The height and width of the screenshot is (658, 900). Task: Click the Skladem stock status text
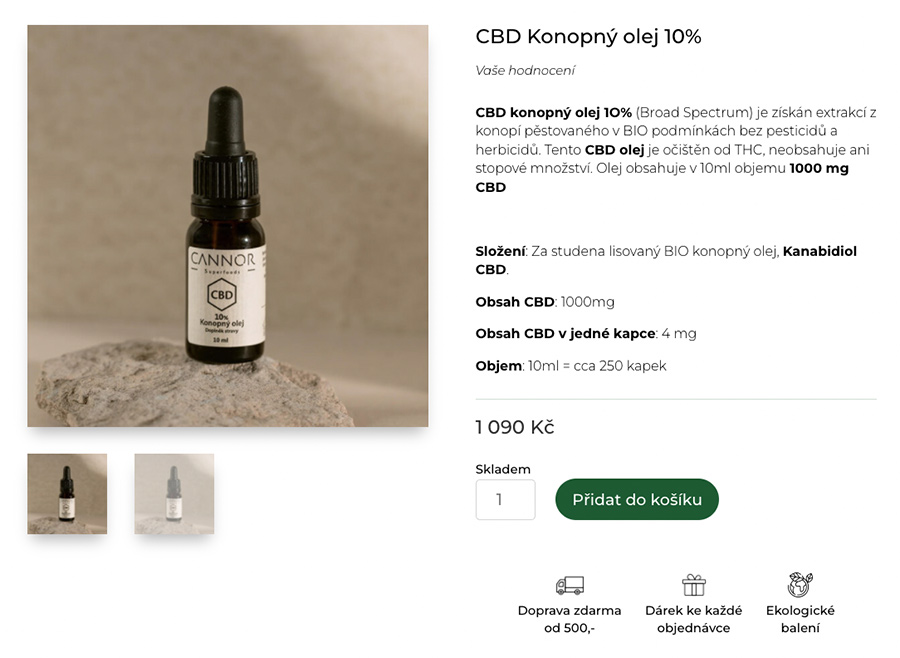[503, 469]
